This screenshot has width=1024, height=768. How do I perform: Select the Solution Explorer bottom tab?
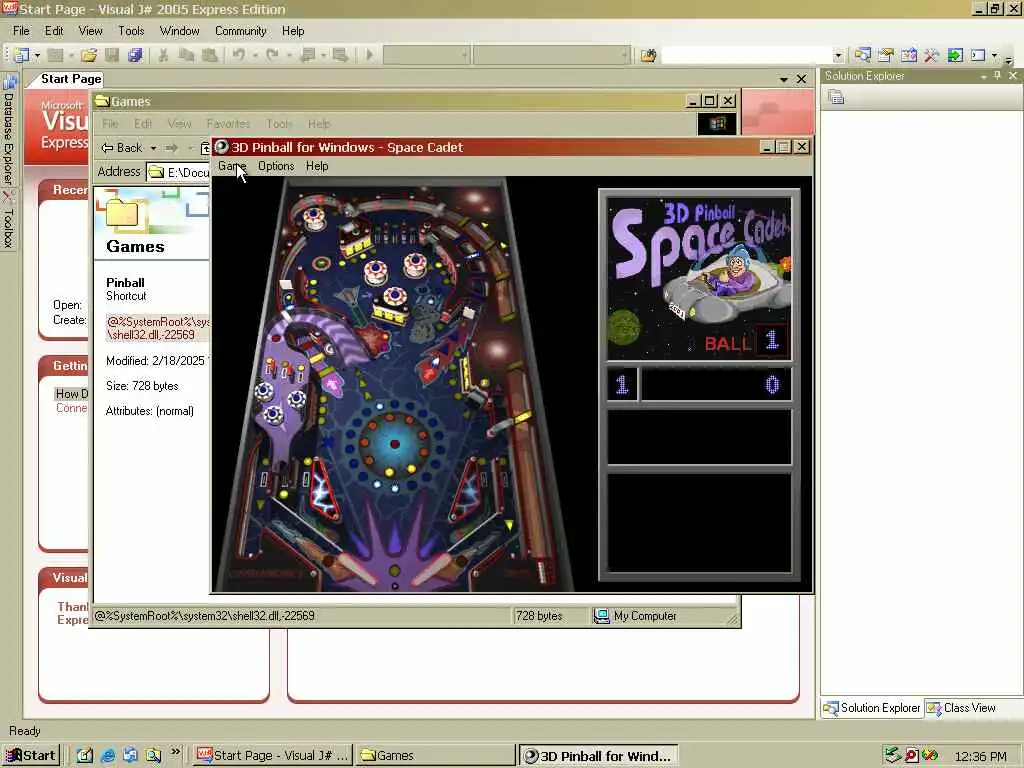(x=872, y=708)
